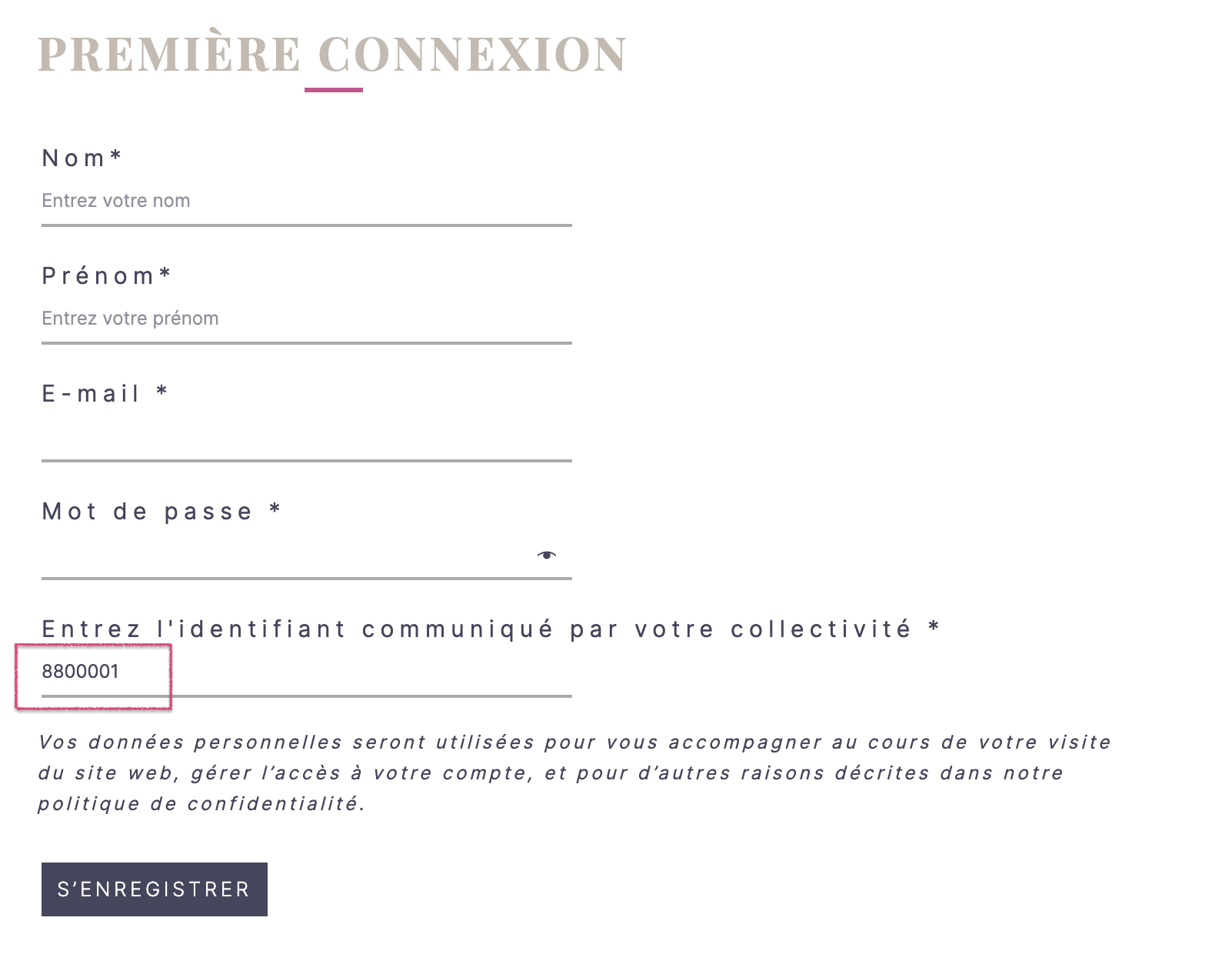Focus the 'Entrez votre nom' field
The height and width of the screenshot is (971, 1232).
click(x=306, y=202)
